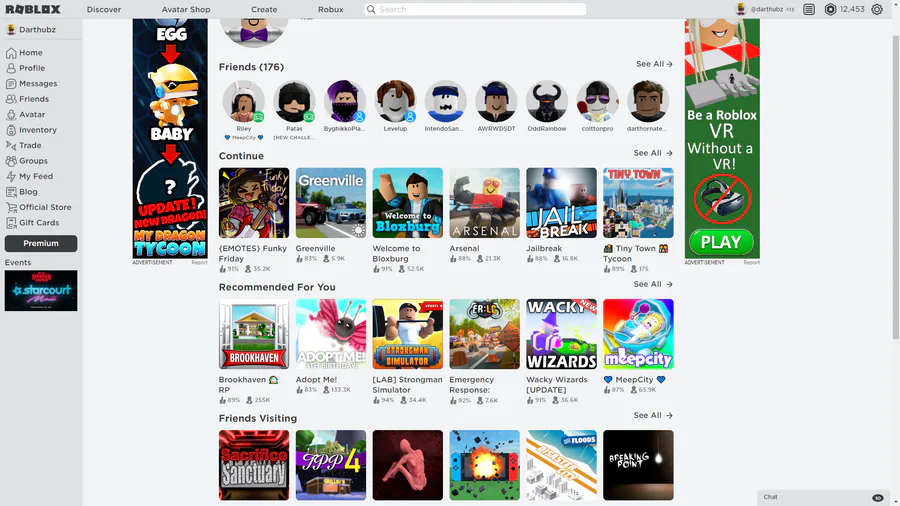Open the Greenville game thumbnail
Viewport: 900px width, 506px height.
(331, 203)
